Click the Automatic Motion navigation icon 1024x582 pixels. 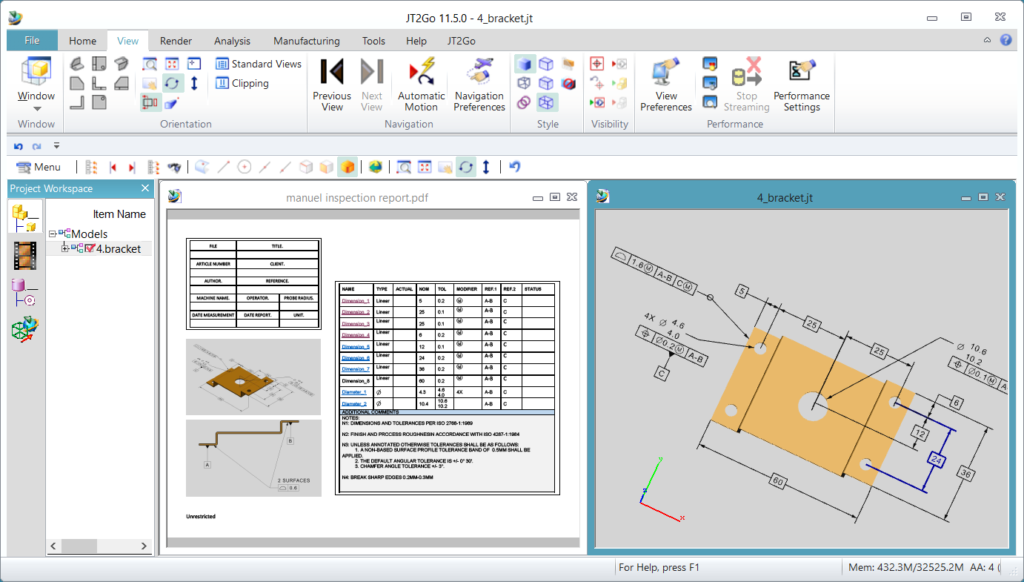(x=420, y=83)
